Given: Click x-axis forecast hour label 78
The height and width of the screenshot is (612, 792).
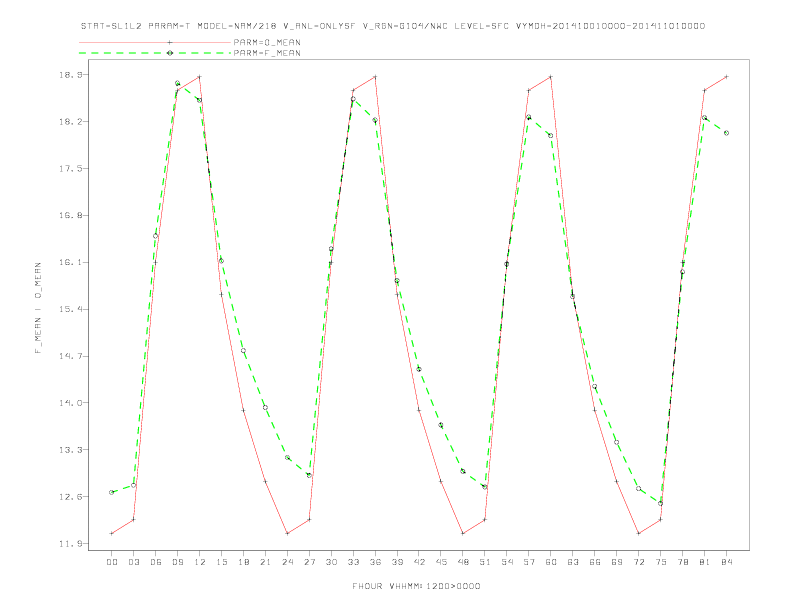Looking at the screenshot, I should pos(683,562).
